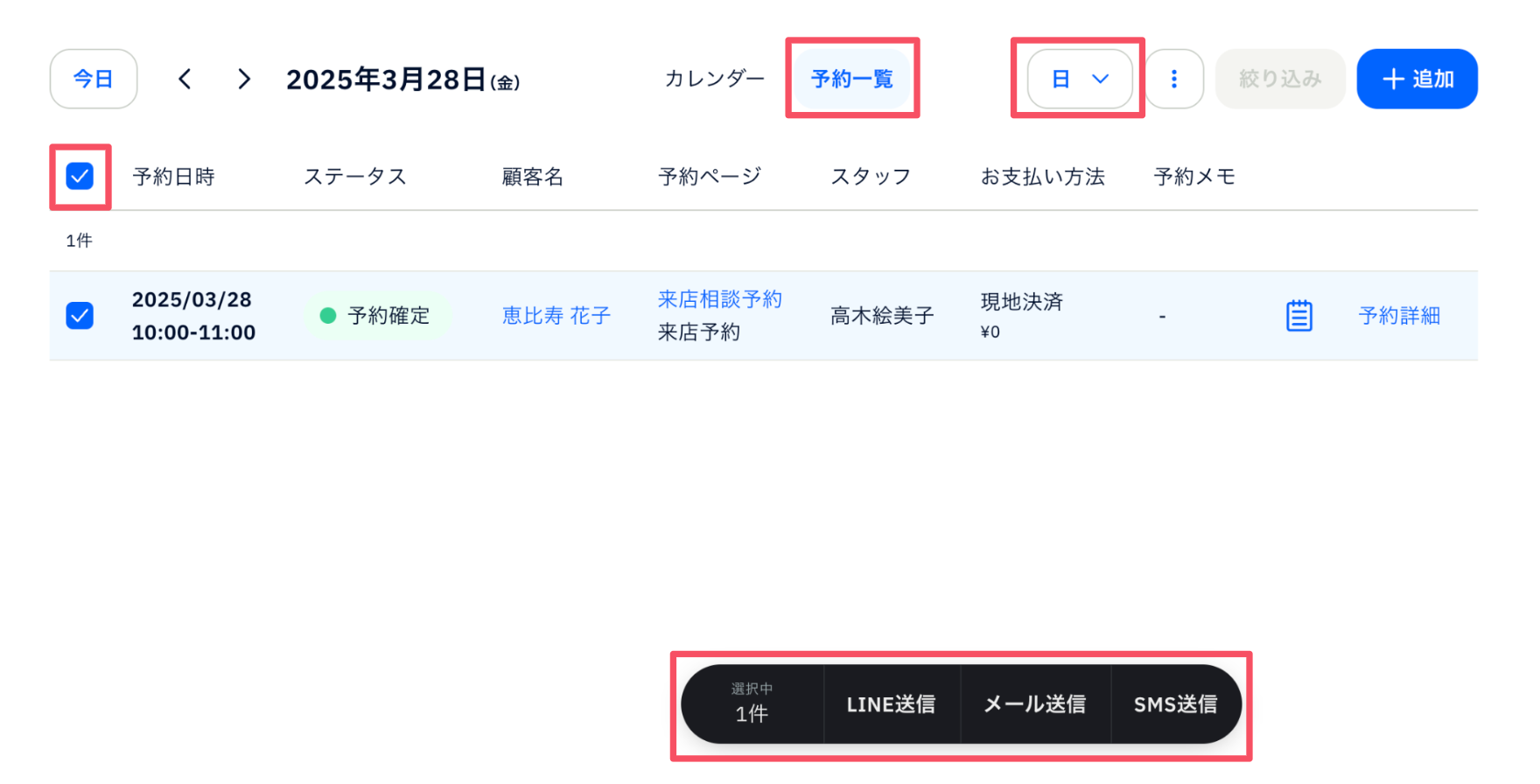This screenshot has width=1540, height=784.
Task: Click LINE送信 in the bulk action bar
Action: (x=891, y=704)
